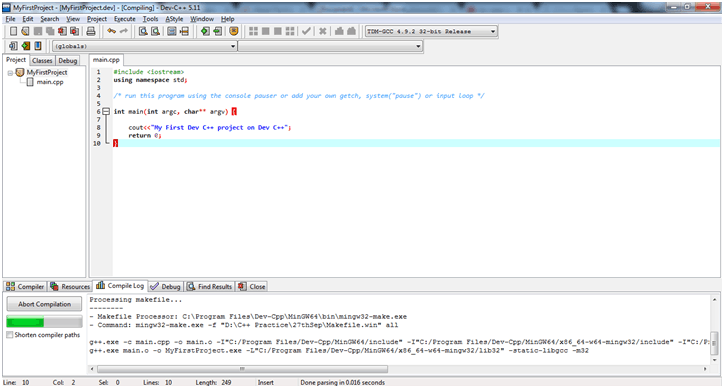Open the Edit menu

(x=28, y=19)
